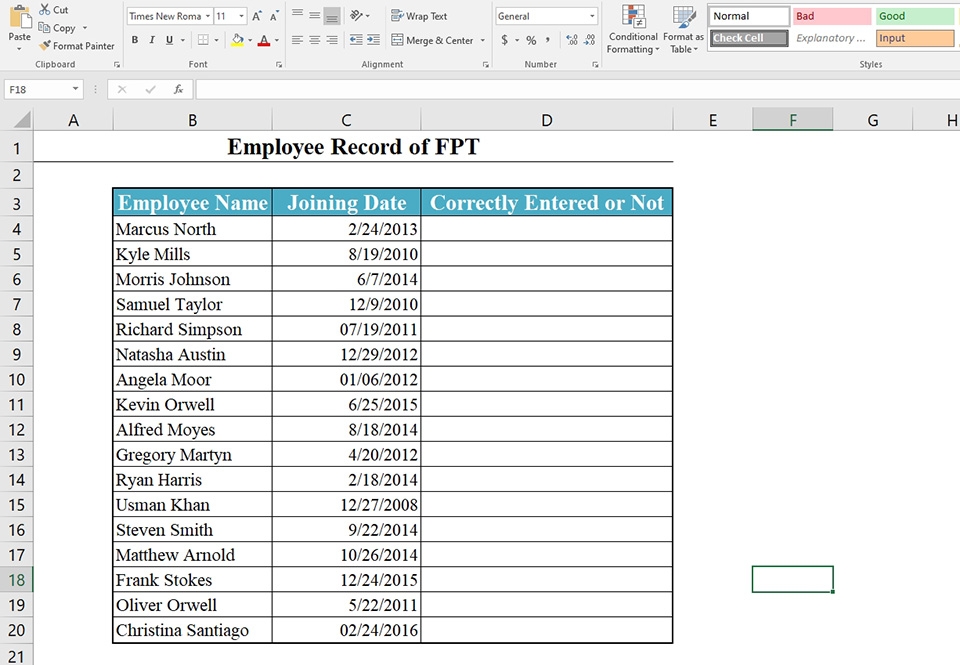Select the Format Painter tool
This screenshot has width=960, height=665.
77,45
